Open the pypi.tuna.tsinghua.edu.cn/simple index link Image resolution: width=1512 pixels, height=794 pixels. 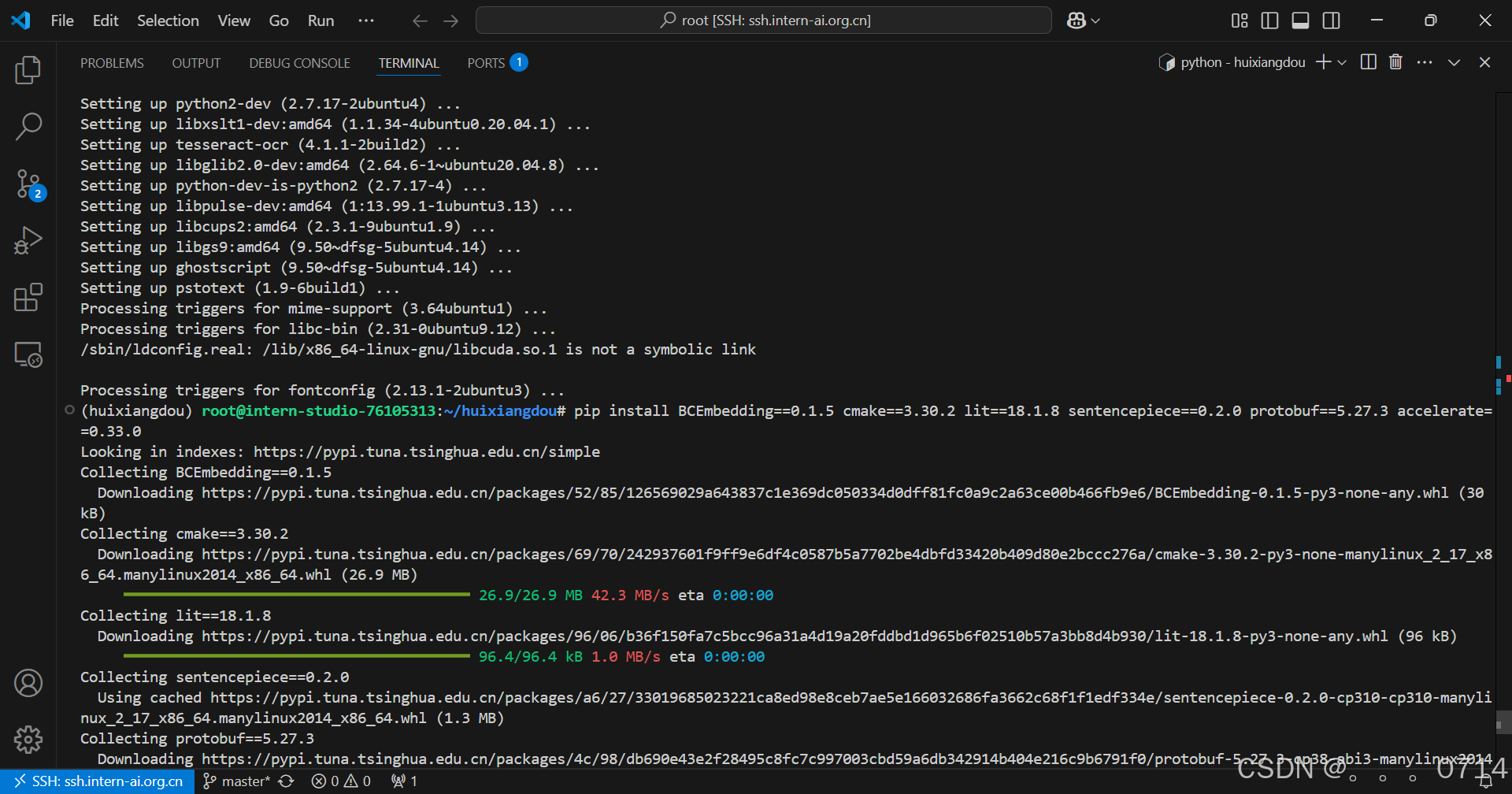point(426,452)
